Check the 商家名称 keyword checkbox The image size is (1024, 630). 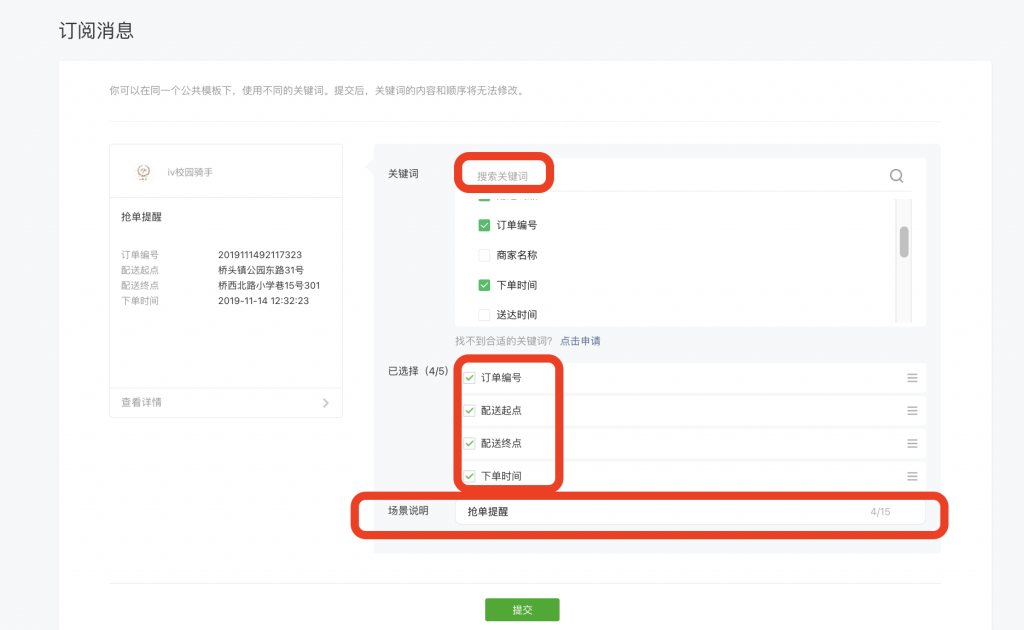[484, 255]
